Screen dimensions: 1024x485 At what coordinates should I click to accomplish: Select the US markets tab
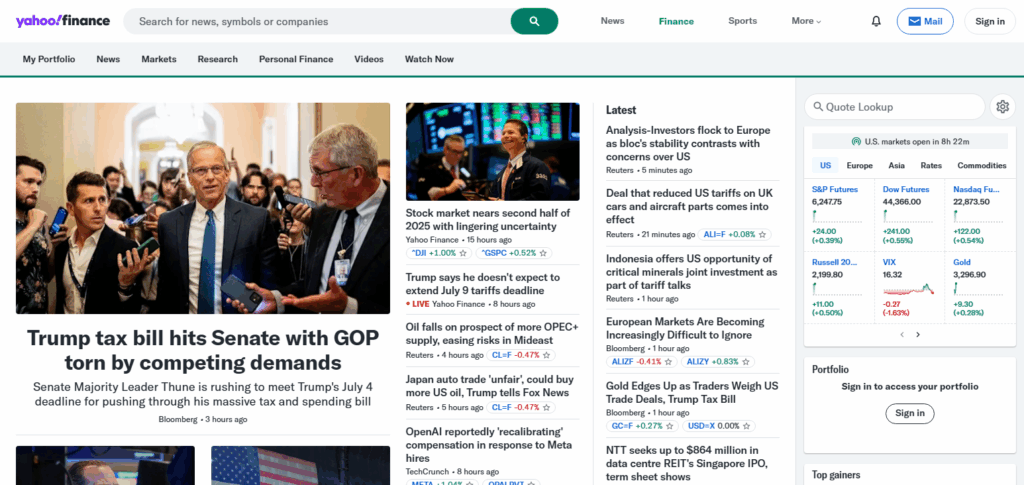(825, 165)
